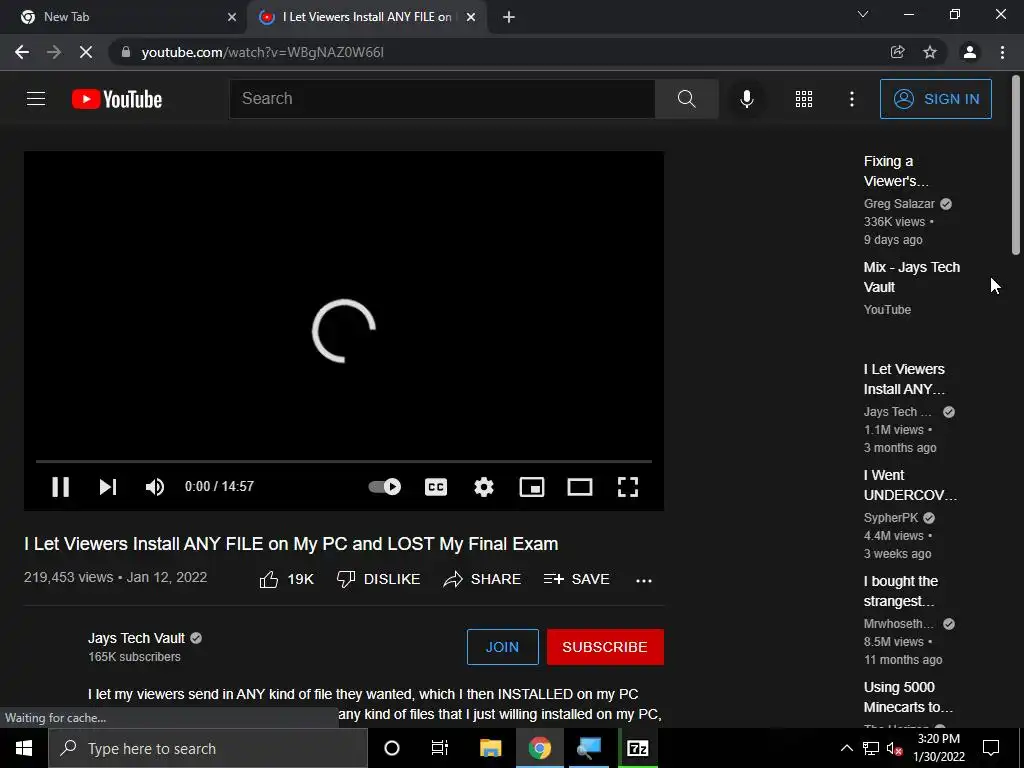Show hidden system tray icons
1024x768 pixels.
point(846,748)
